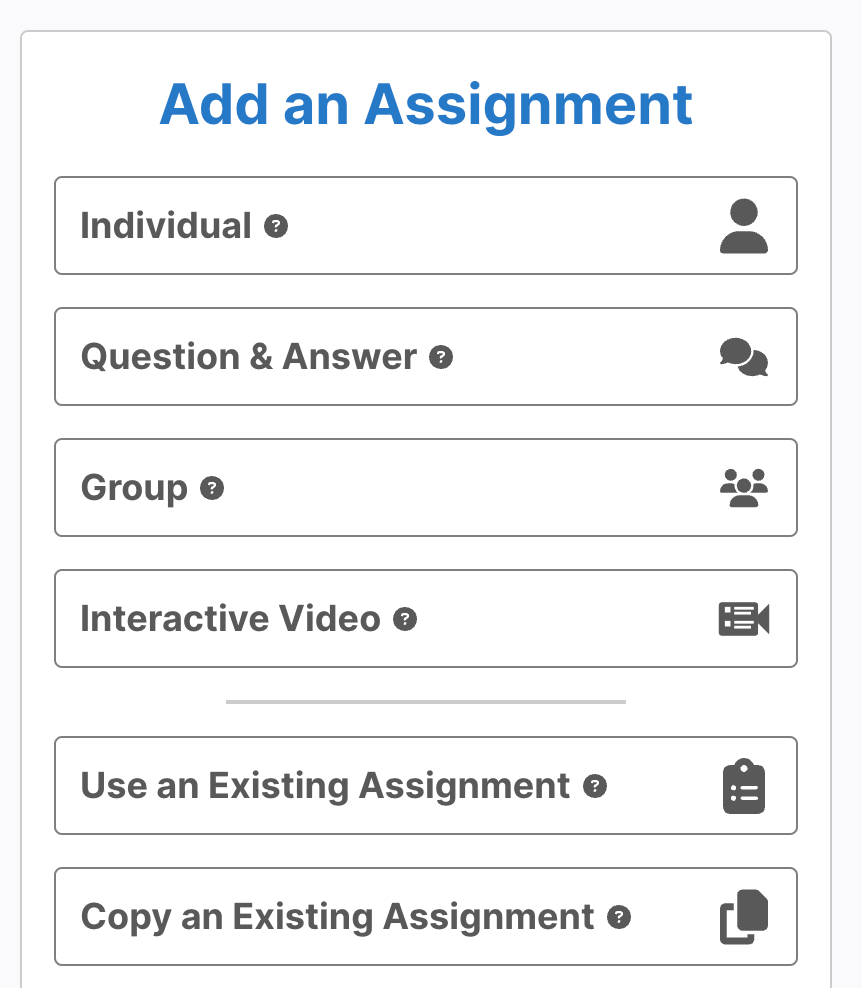Click the person icon for Individual assignment
862x988 pixels.
coord(744,226)
